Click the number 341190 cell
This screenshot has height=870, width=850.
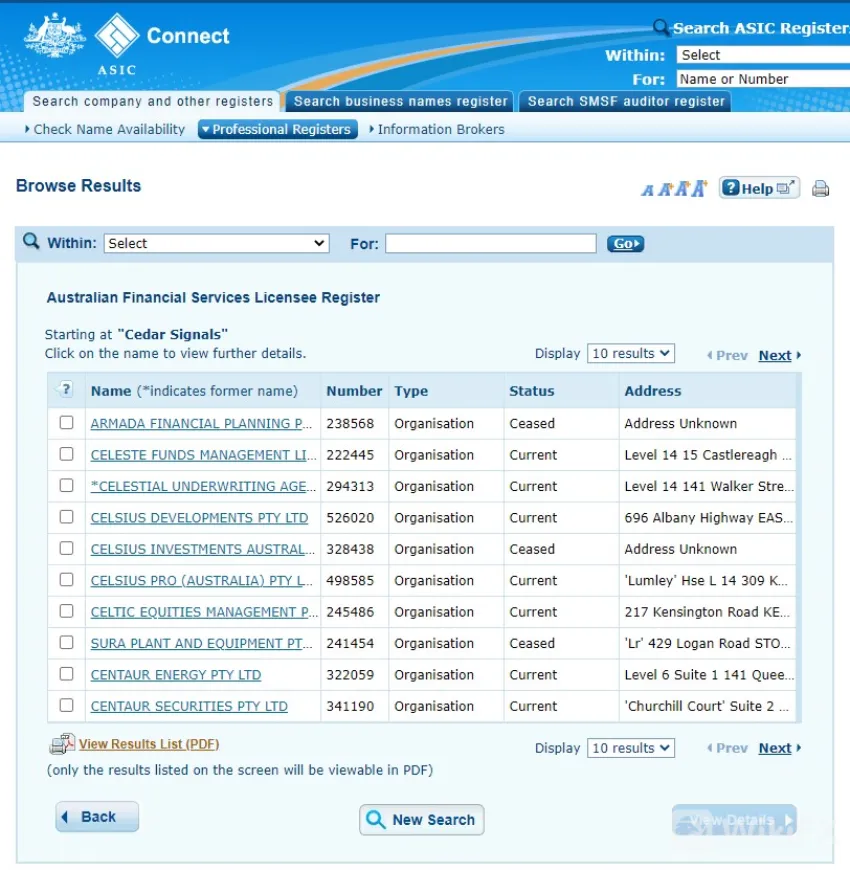click(x=350, y=706)
